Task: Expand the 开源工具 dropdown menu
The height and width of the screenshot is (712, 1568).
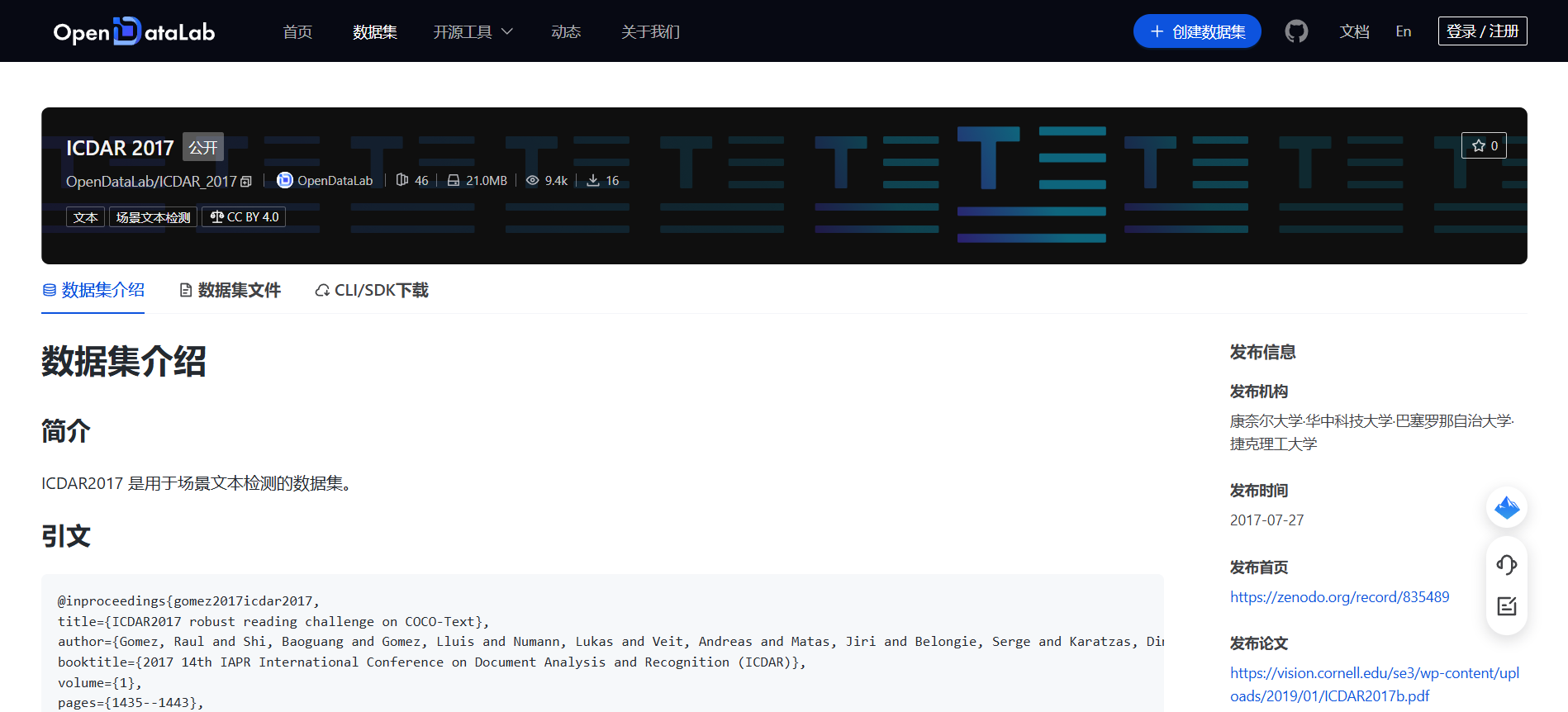Action: pos(473,31)
